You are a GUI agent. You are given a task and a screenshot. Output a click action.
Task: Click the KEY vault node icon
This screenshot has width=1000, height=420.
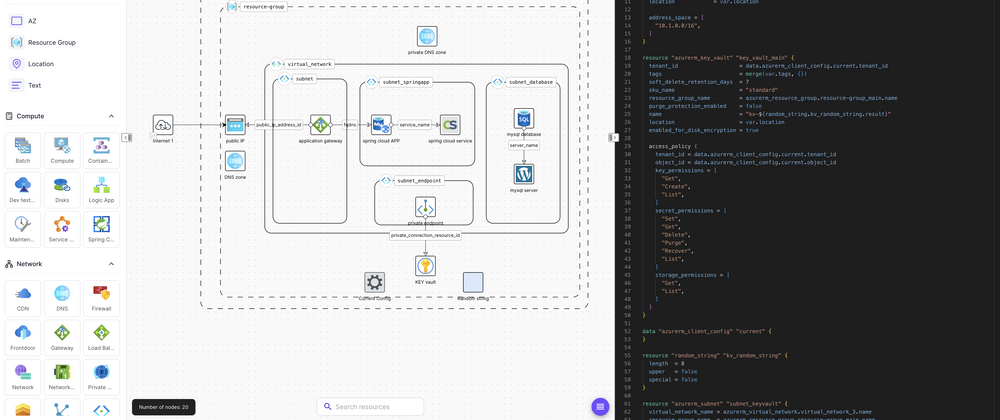(425, 266)
